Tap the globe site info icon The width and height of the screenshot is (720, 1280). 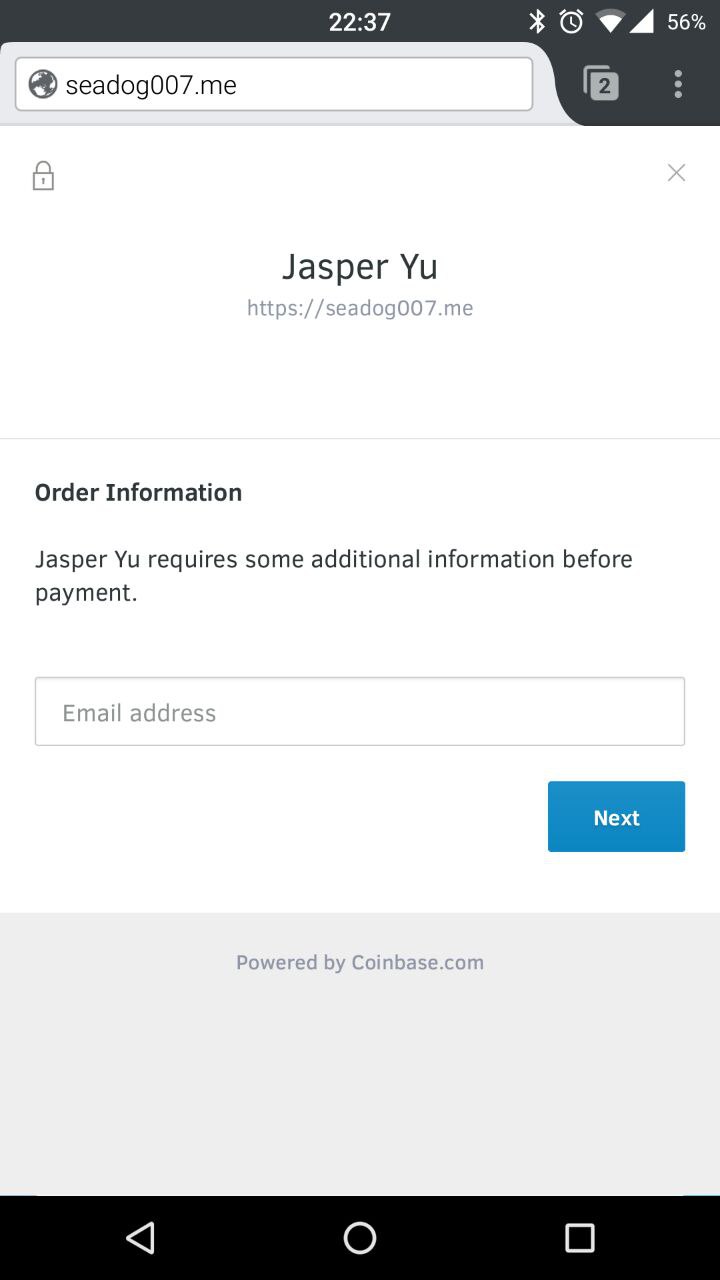43,85
